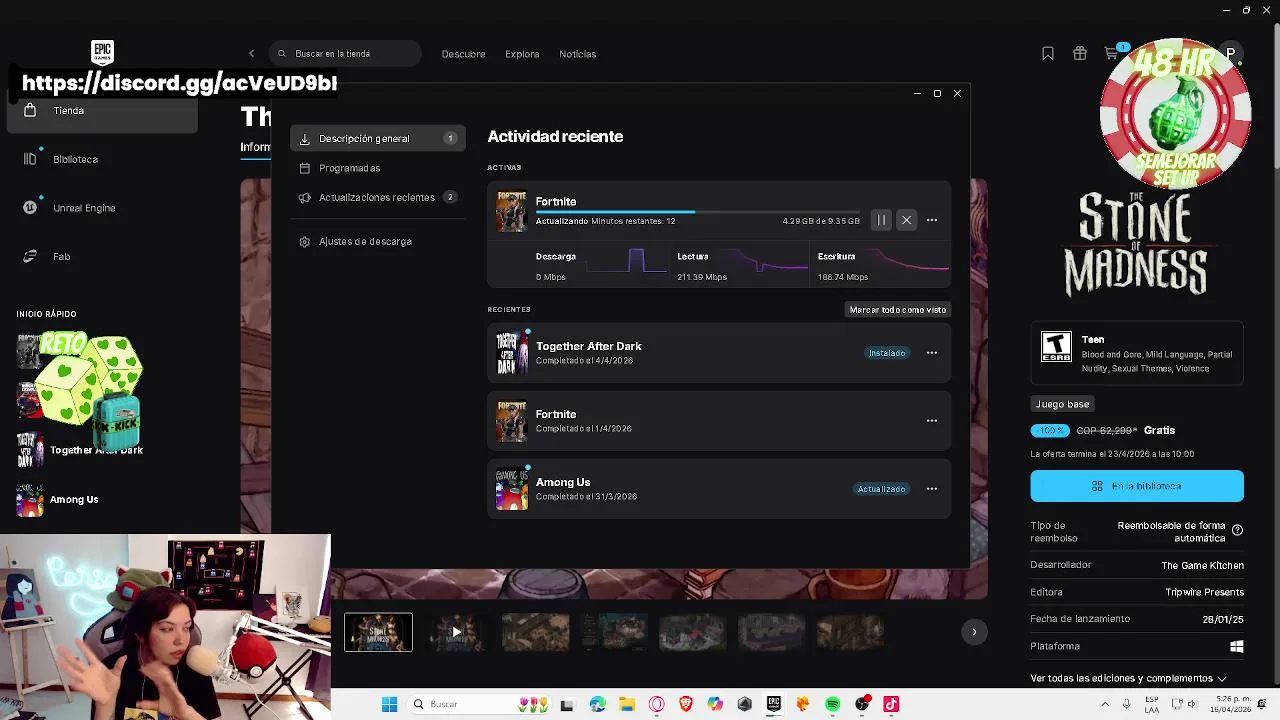
Task: Pause the Fortnite update
Action: [x=881, y=220]
